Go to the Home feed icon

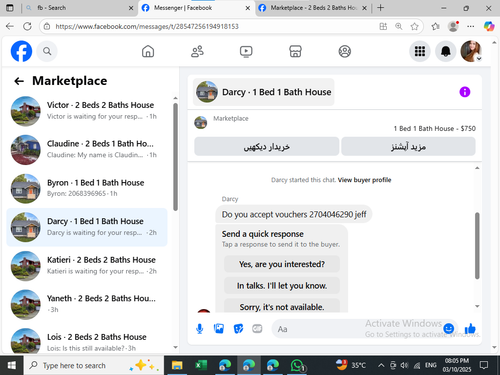click(148, 51)
